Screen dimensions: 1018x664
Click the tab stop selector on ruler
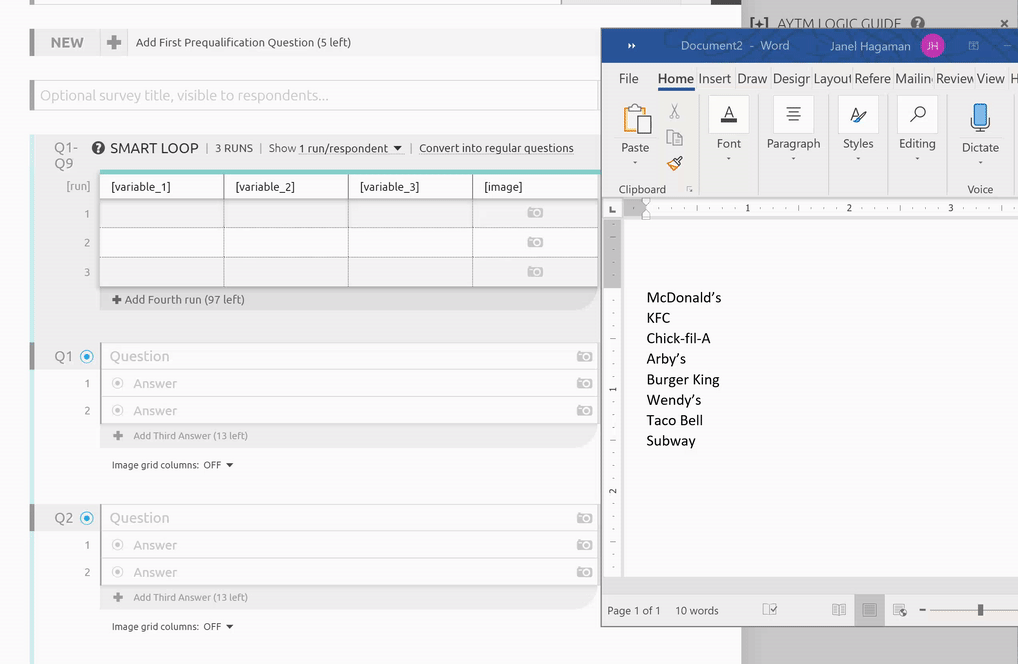(x=612, y=209)
